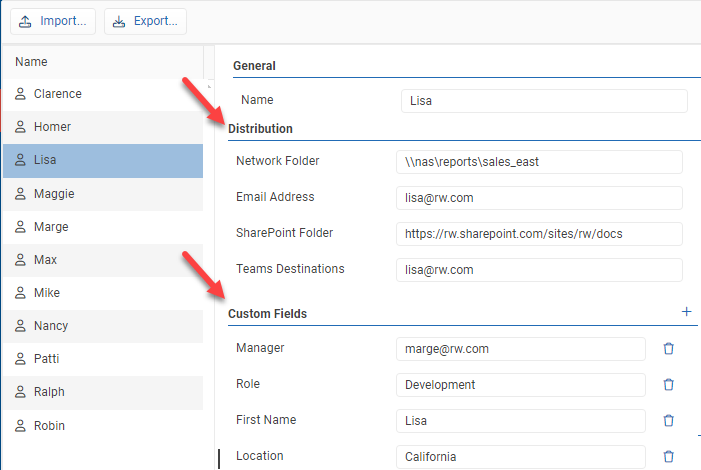This screenshot has height=470, width=701.
Task: Click the user icon beside Robin
Action: [x=20, y=426]
